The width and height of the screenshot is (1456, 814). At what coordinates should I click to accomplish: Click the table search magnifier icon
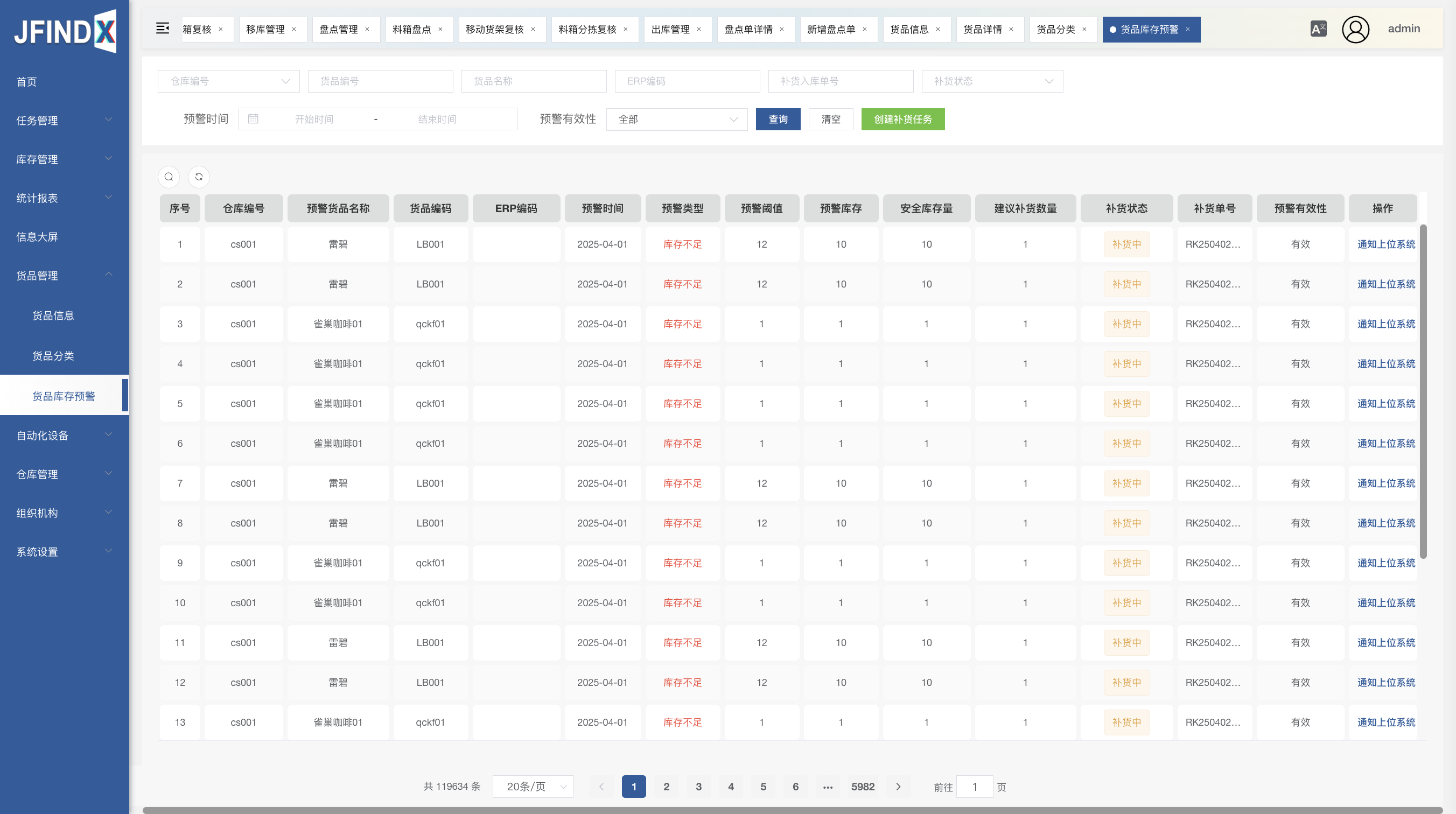pos(169,177)
